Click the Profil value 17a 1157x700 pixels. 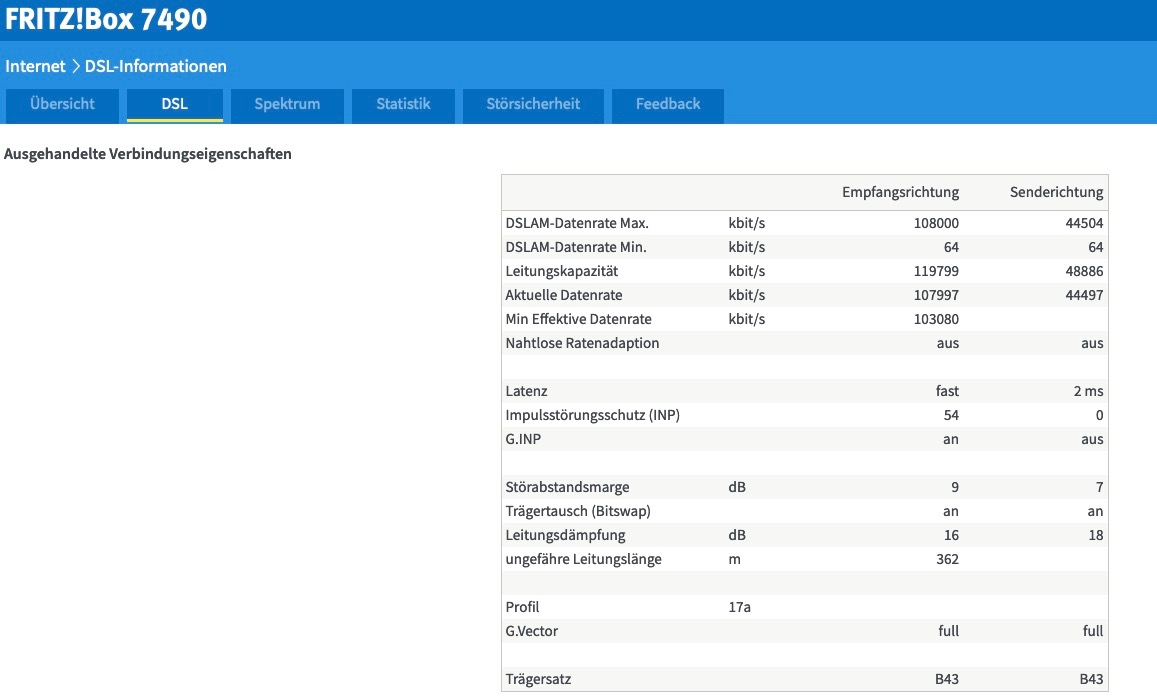pyautogui.click(x=739, y=607)
